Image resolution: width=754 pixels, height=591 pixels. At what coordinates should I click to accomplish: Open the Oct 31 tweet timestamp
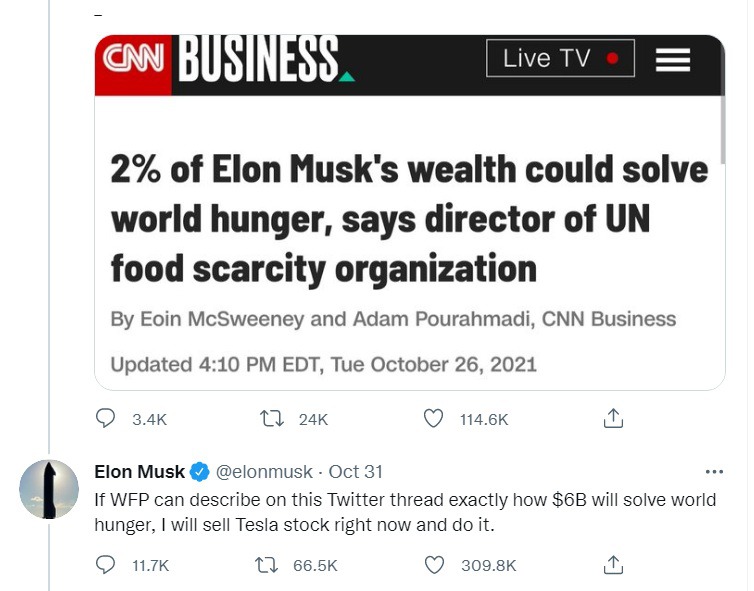coord(355,472)
